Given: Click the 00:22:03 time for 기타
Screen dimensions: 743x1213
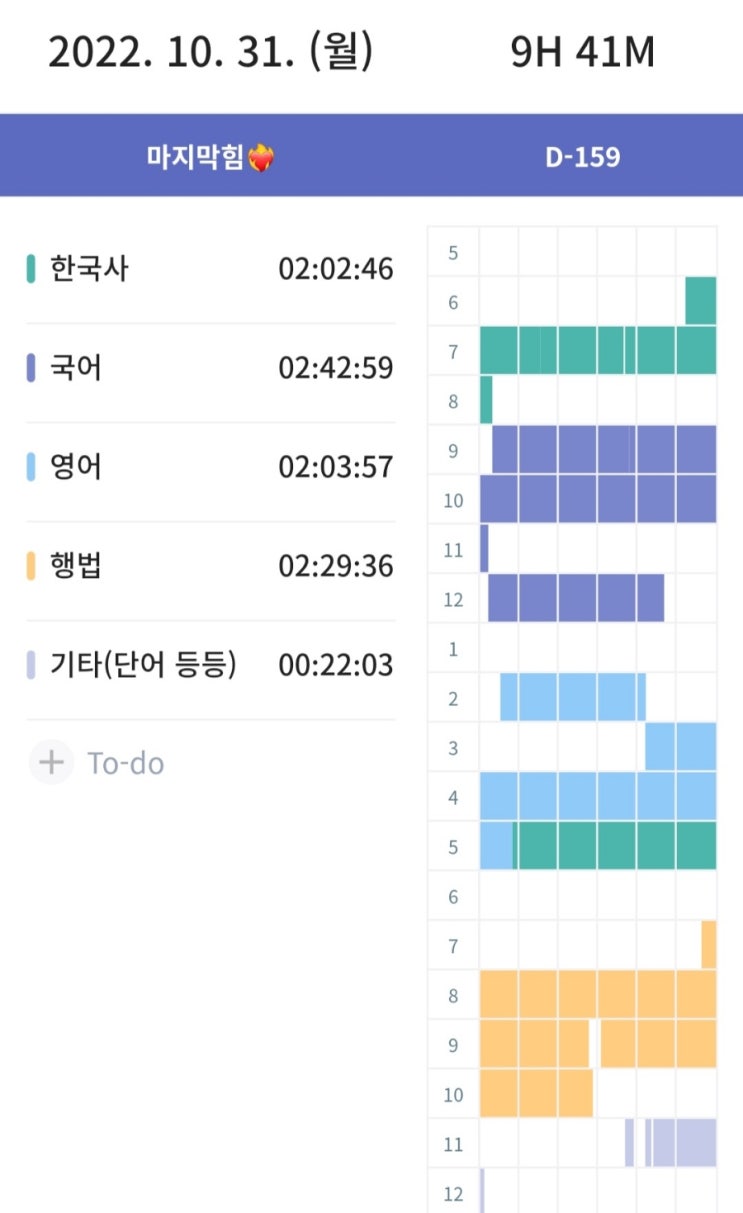Looking at the screenshot, I should click(336, 665).
